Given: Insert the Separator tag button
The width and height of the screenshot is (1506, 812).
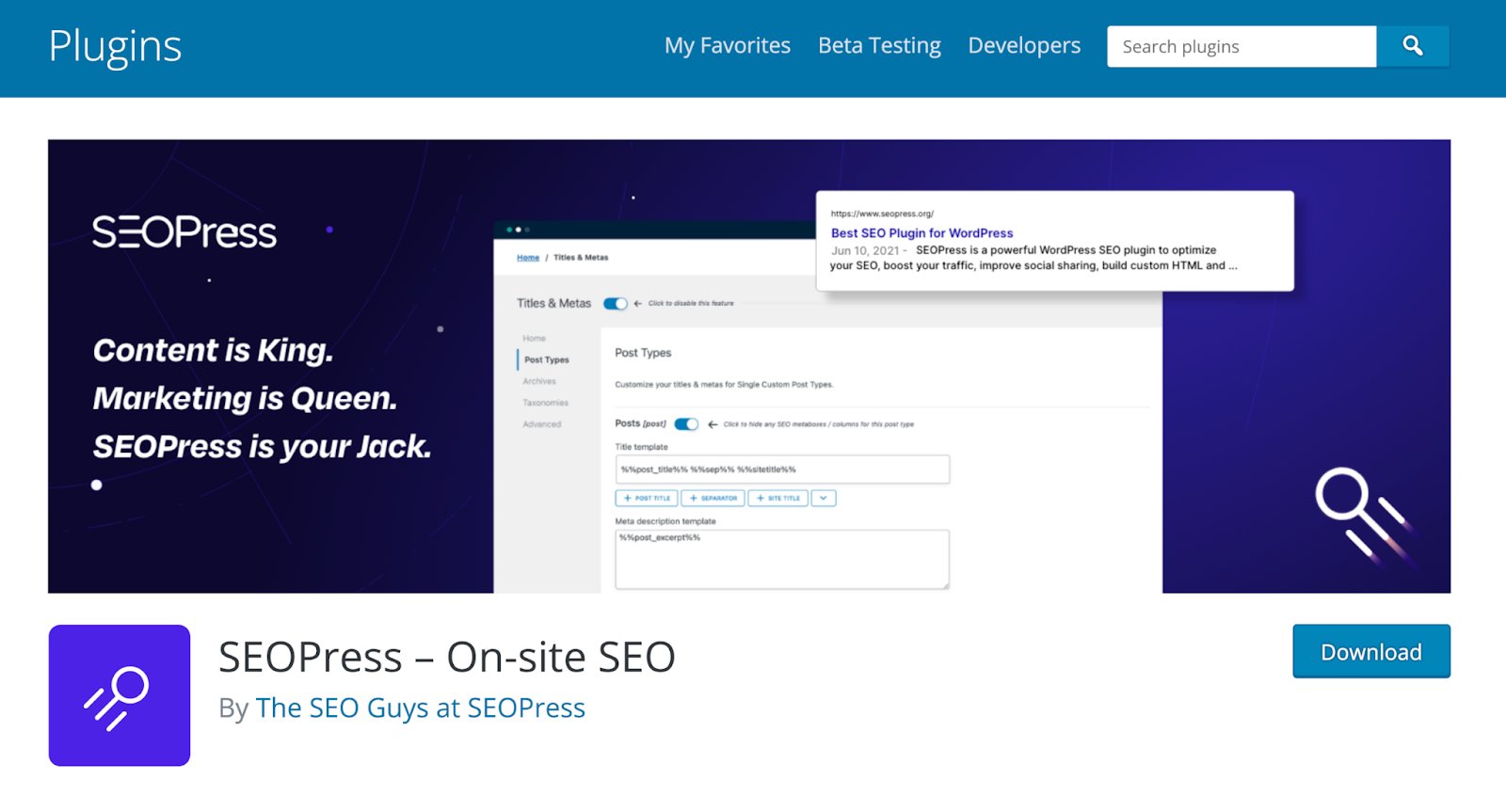Looking at the screenshot, I should click(713, 499).
